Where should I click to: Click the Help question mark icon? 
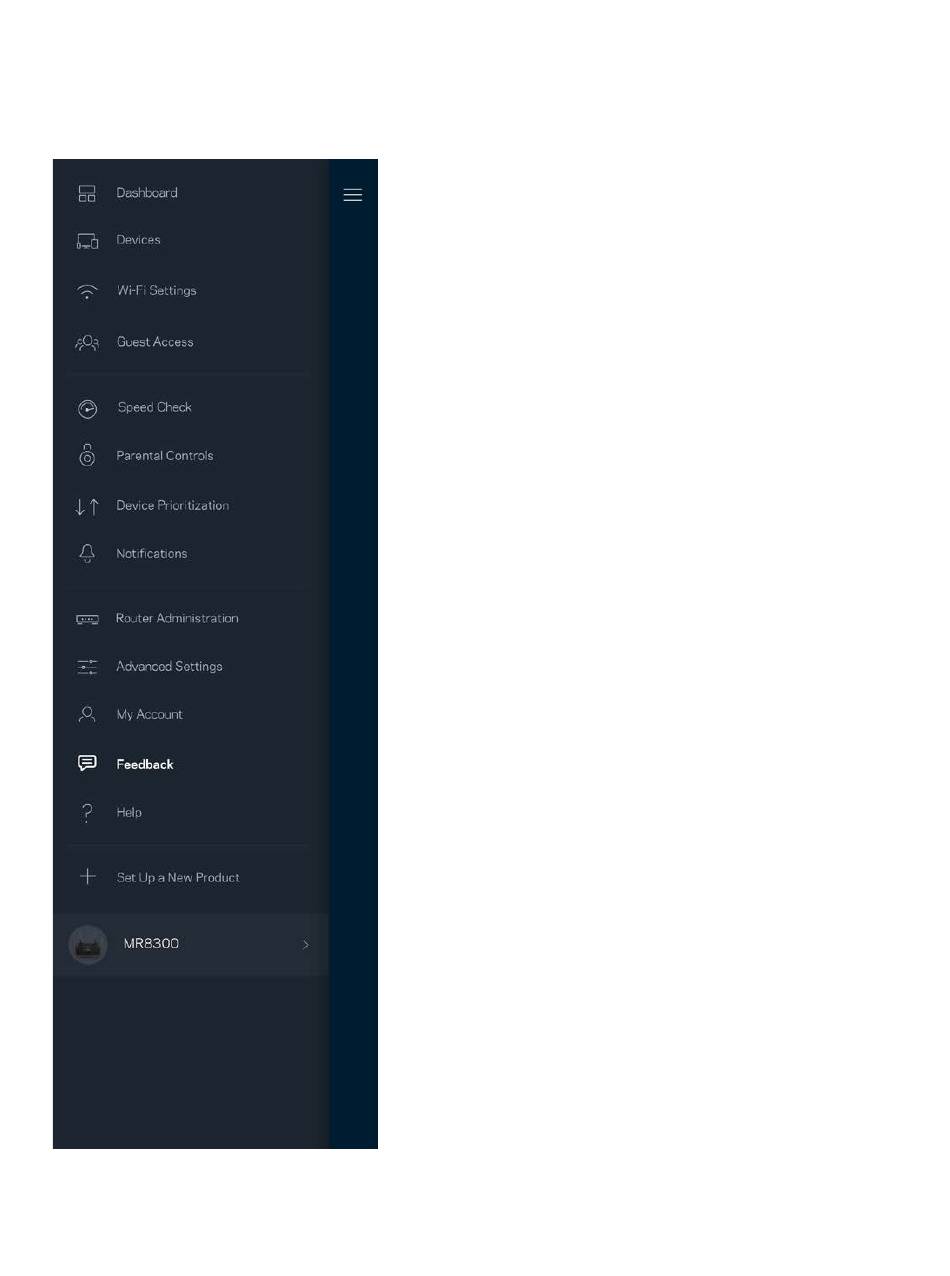pos(87,812)
